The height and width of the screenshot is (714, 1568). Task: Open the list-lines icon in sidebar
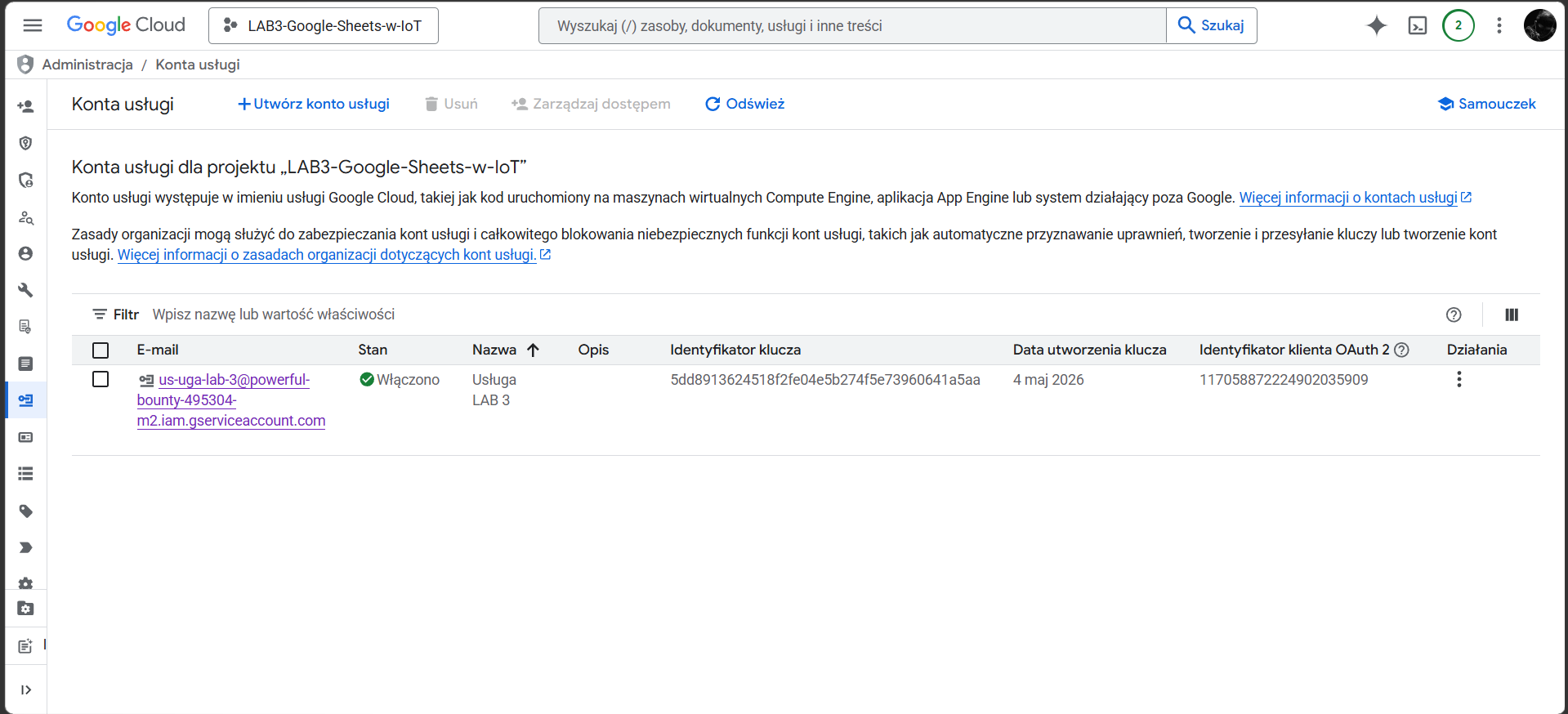pyautogui.click(x=25, y=474)
